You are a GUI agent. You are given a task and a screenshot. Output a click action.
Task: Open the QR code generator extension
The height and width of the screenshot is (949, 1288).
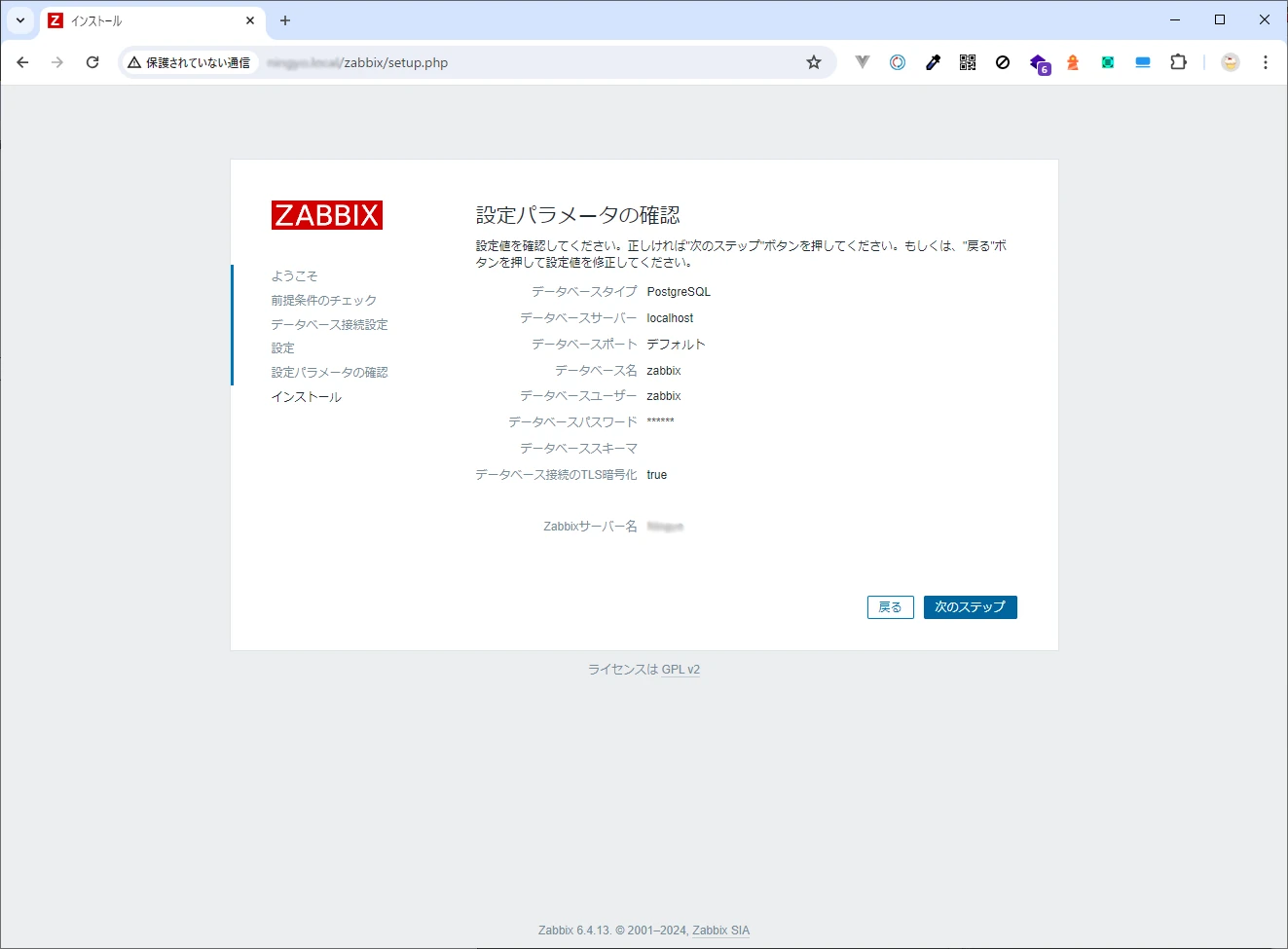[968, 62]
